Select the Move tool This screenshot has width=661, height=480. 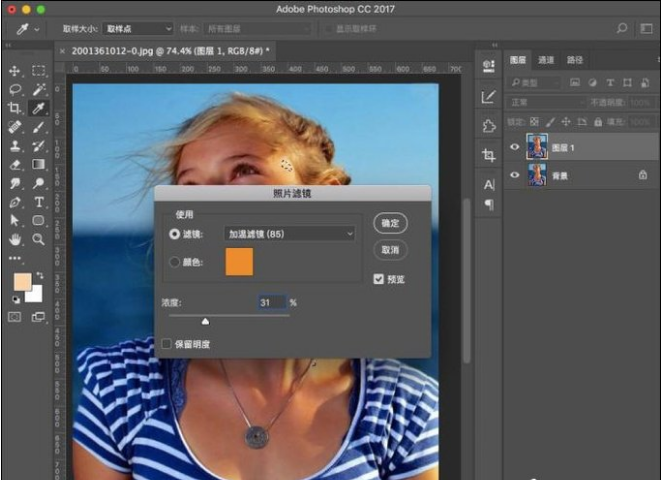pos(15,71)
